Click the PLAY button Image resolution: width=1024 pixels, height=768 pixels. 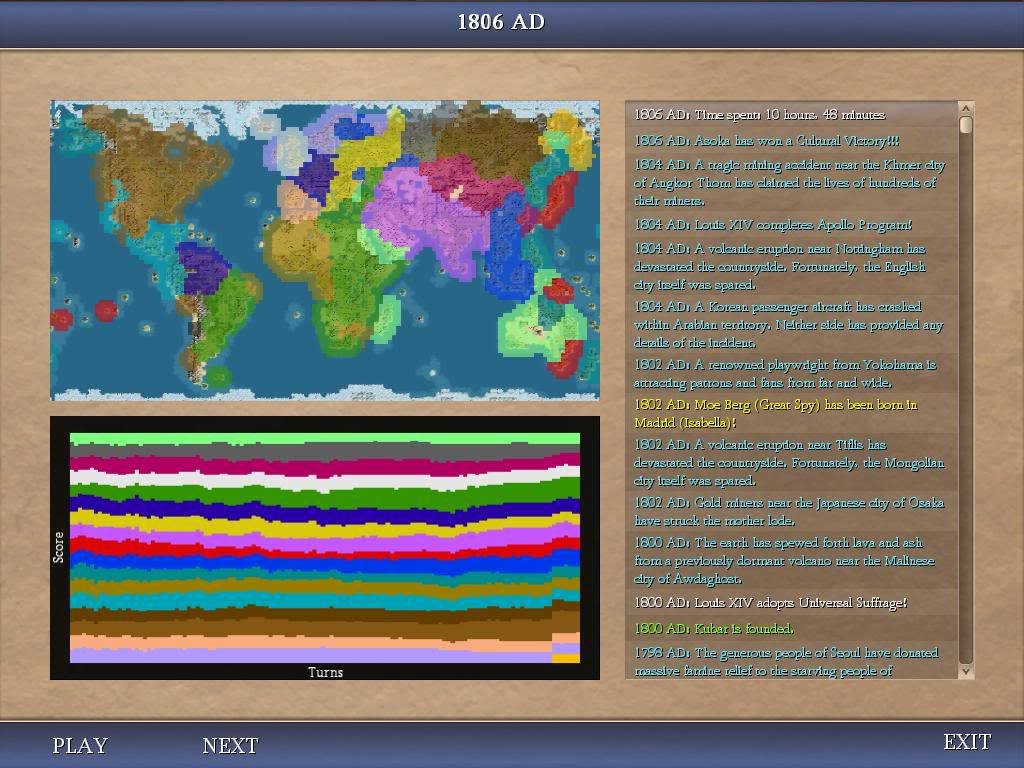coord(80,745)
